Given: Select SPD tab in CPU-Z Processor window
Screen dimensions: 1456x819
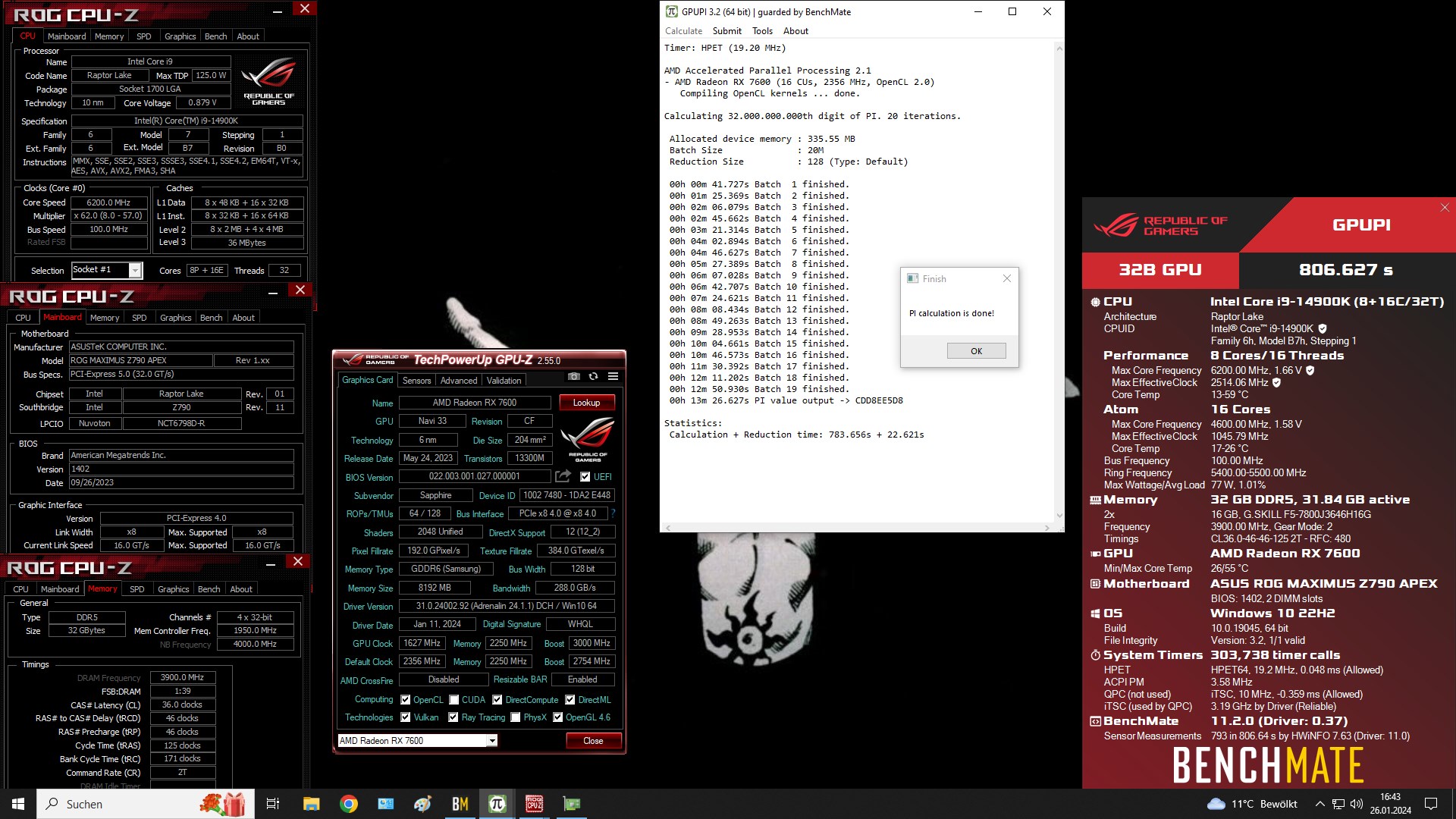Looking at the screenshot, I should 143,36.
